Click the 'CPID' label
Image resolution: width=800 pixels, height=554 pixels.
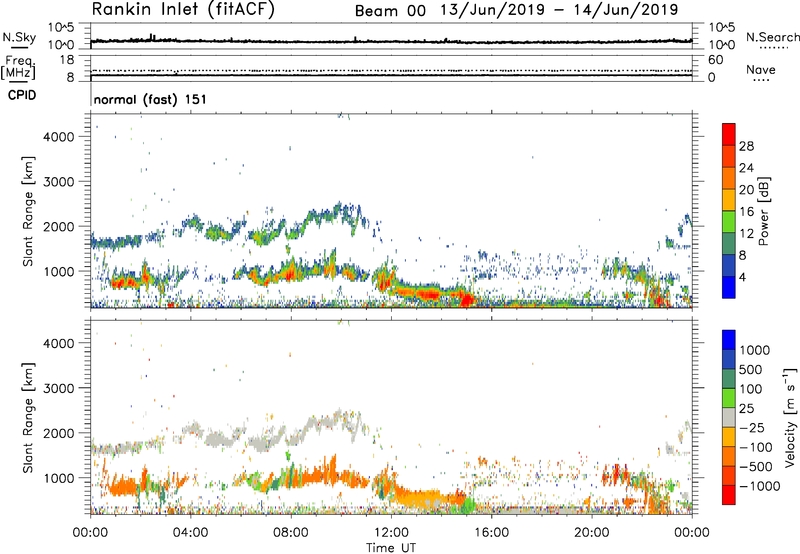(22, 95)
